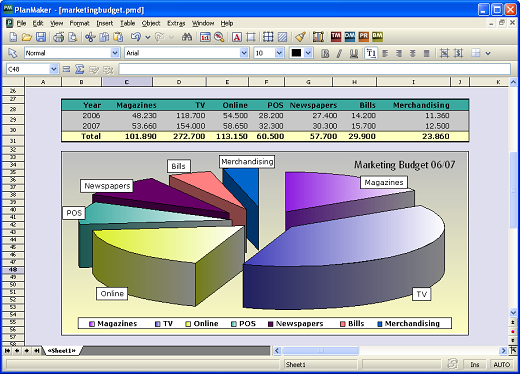Select column C header
The width and height of the screenshot is (520, 374).
pos(127,82)
